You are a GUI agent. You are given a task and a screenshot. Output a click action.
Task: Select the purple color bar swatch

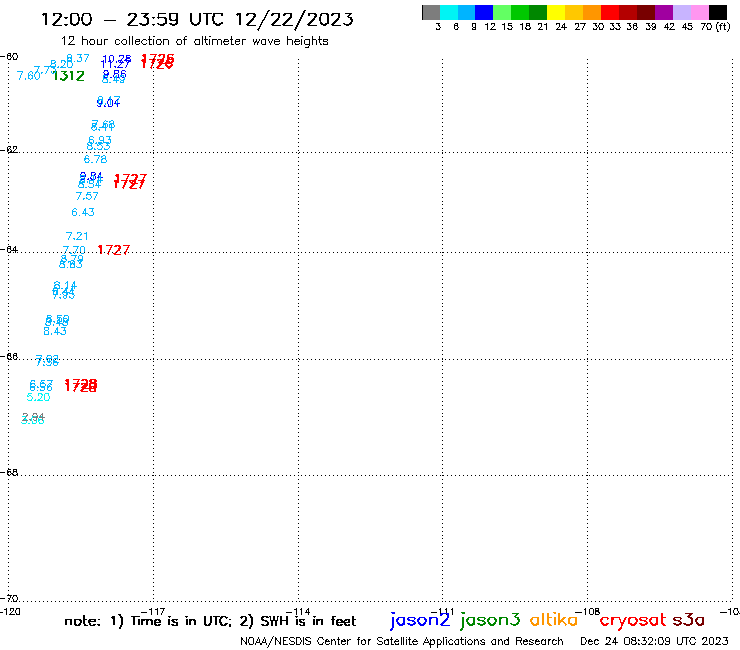click(x=664, y=12)
